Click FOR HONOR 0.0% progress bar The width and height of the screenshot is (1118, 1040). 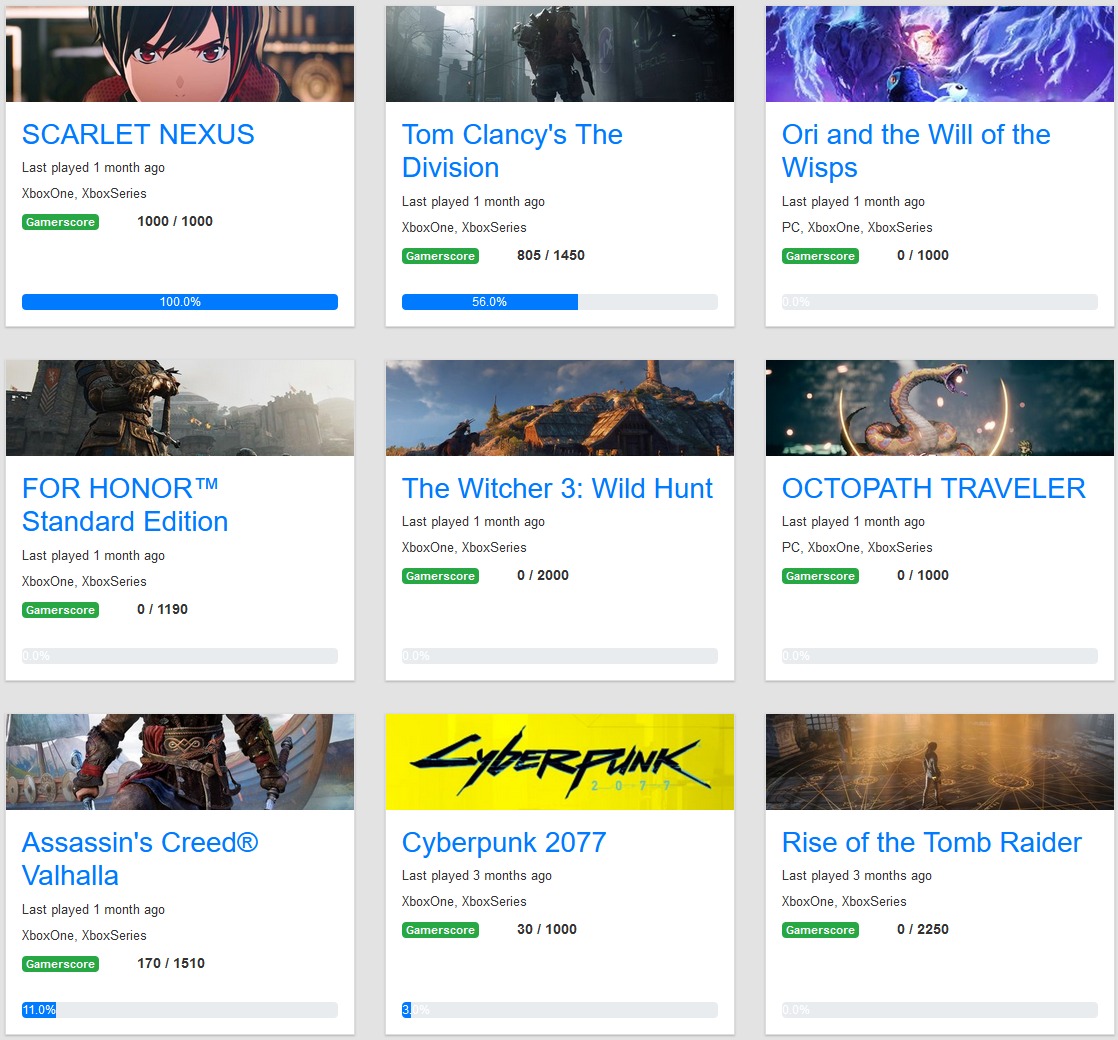[x=180, y=656]
